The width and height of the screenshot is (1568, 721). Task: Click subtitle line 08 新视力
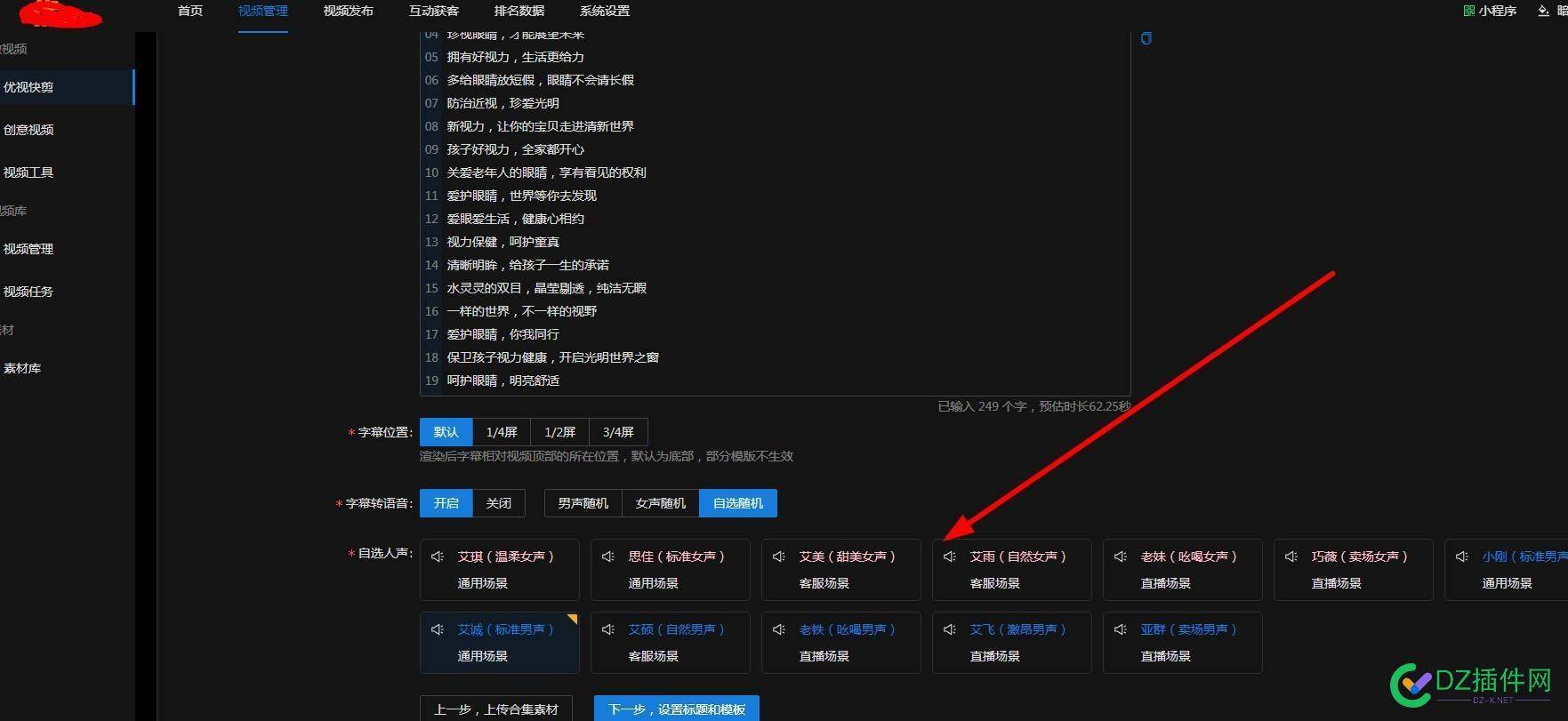click(541, 126)
